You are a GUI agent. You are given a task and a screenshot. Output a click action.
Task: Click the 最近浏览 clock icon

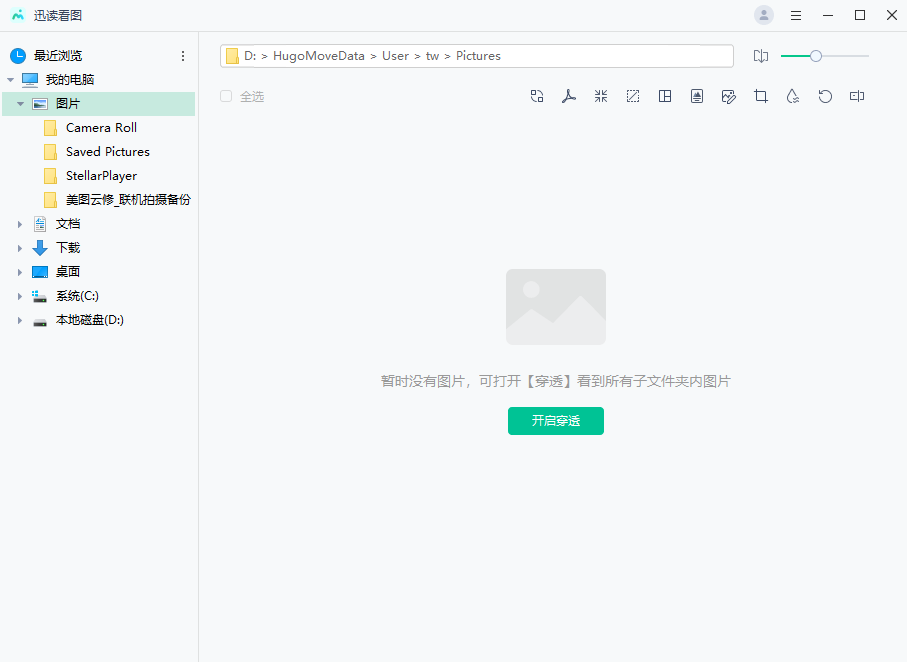18,56
